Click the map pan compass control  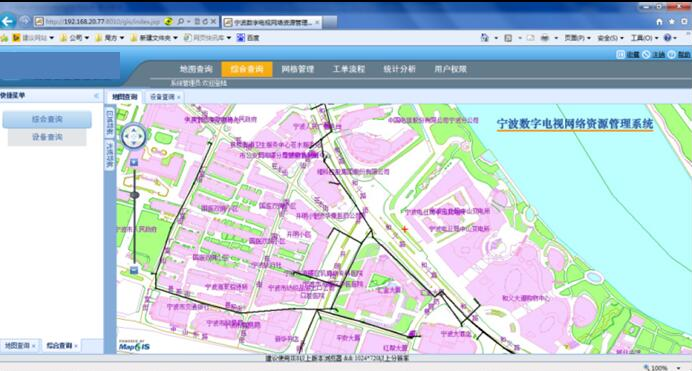[134, 136]
